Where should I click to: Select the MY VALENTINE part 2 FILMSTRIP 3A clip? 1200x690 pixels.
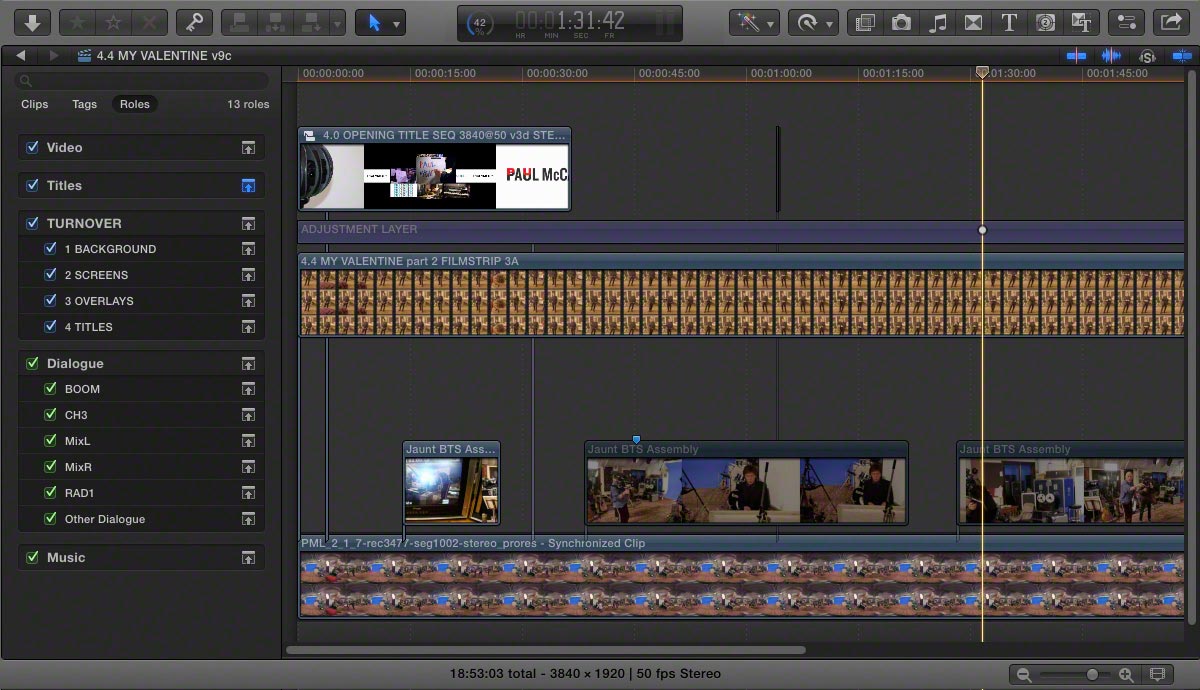741,294
